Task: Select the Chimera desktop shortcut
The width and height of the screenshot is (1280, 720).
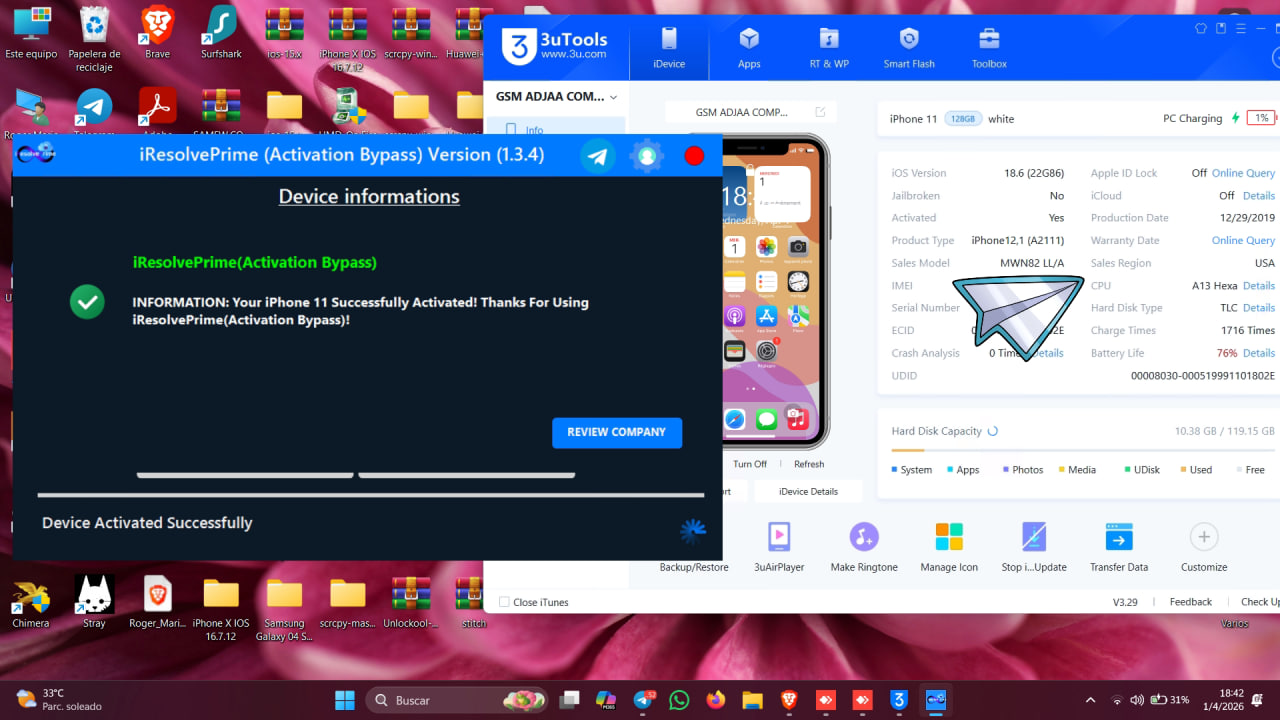Action: pyautogui.click(x=31, y=602)
